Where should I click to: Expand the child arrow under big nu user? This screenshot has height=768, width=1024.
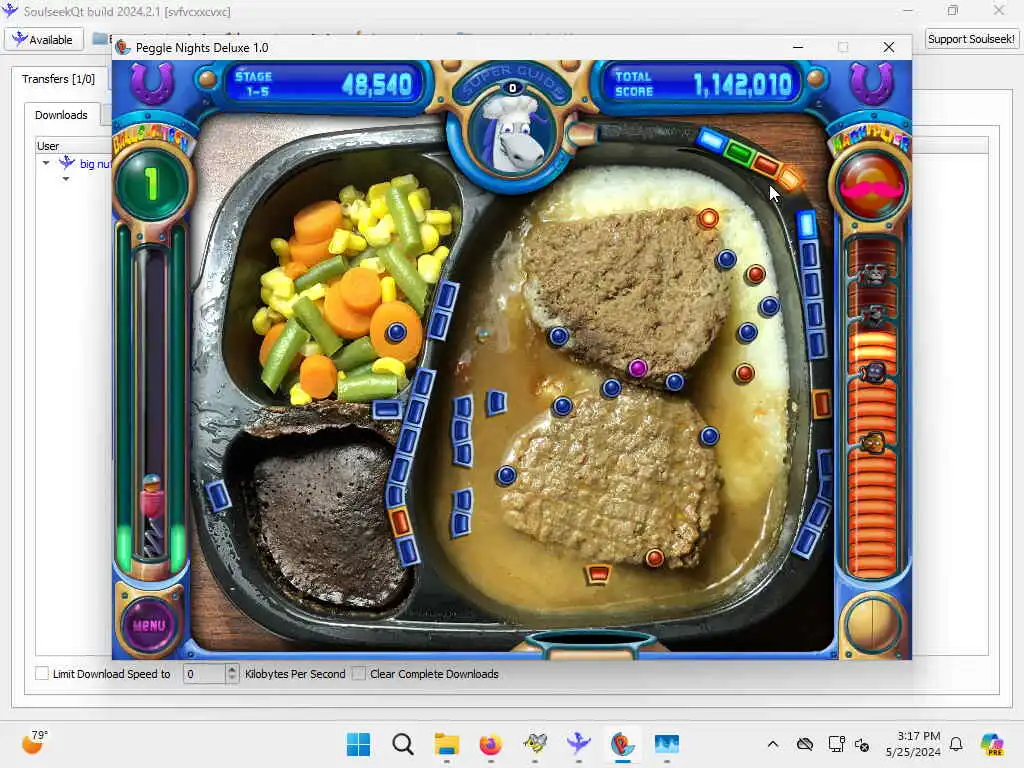coord(66,179)
